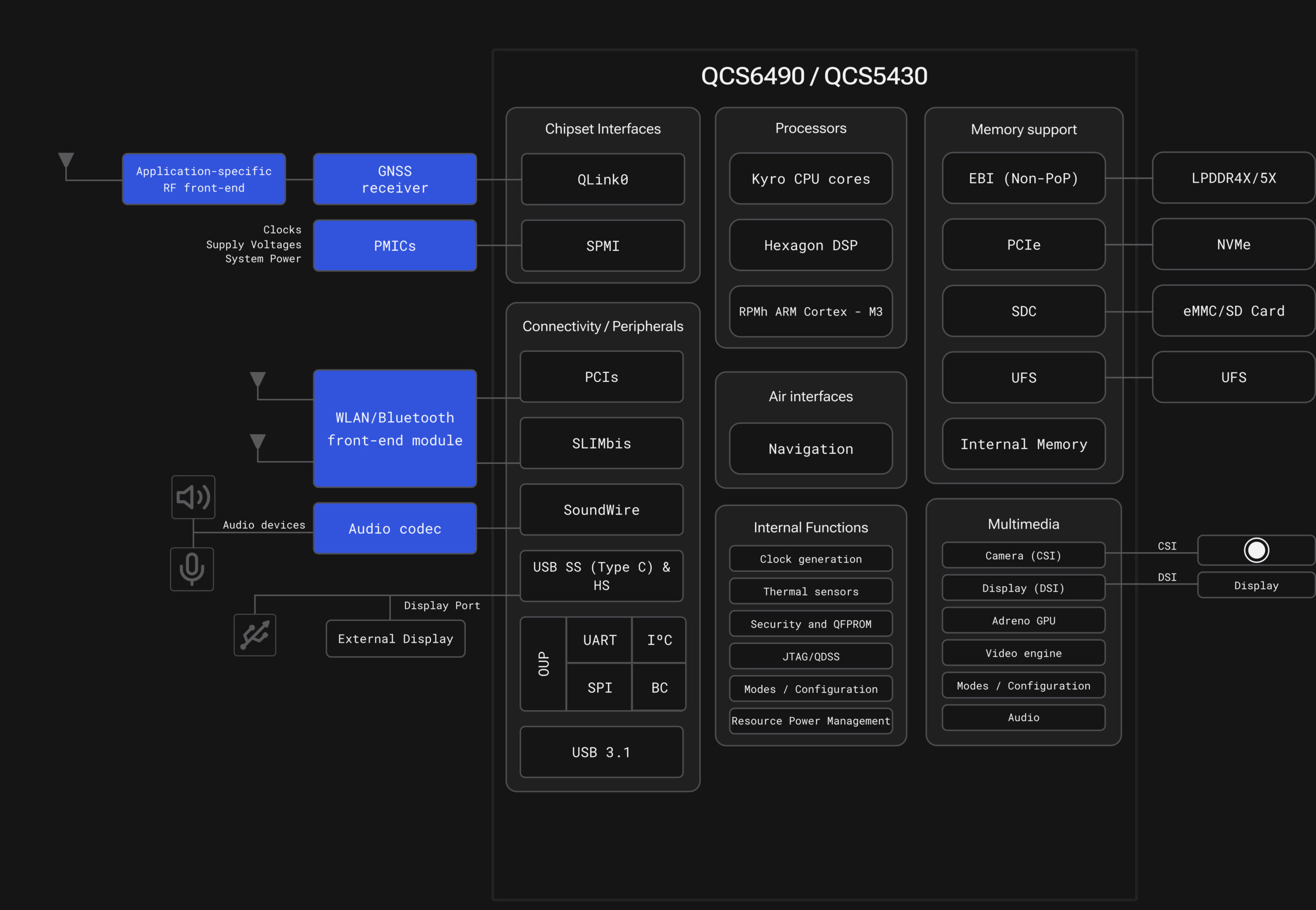Click the Supply Voltages label
Viewport: 1316px width, 910px height.
[x=254, y=245]
